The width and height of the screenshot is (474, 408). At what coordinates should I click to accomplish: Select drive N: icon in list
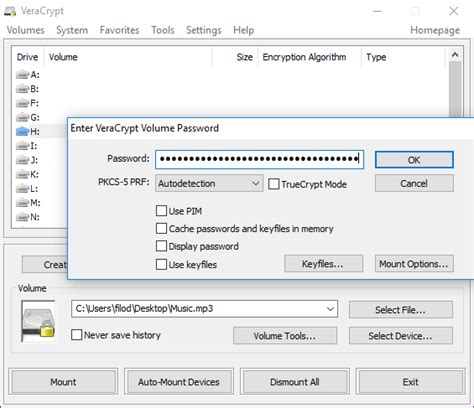coord(22,217)
